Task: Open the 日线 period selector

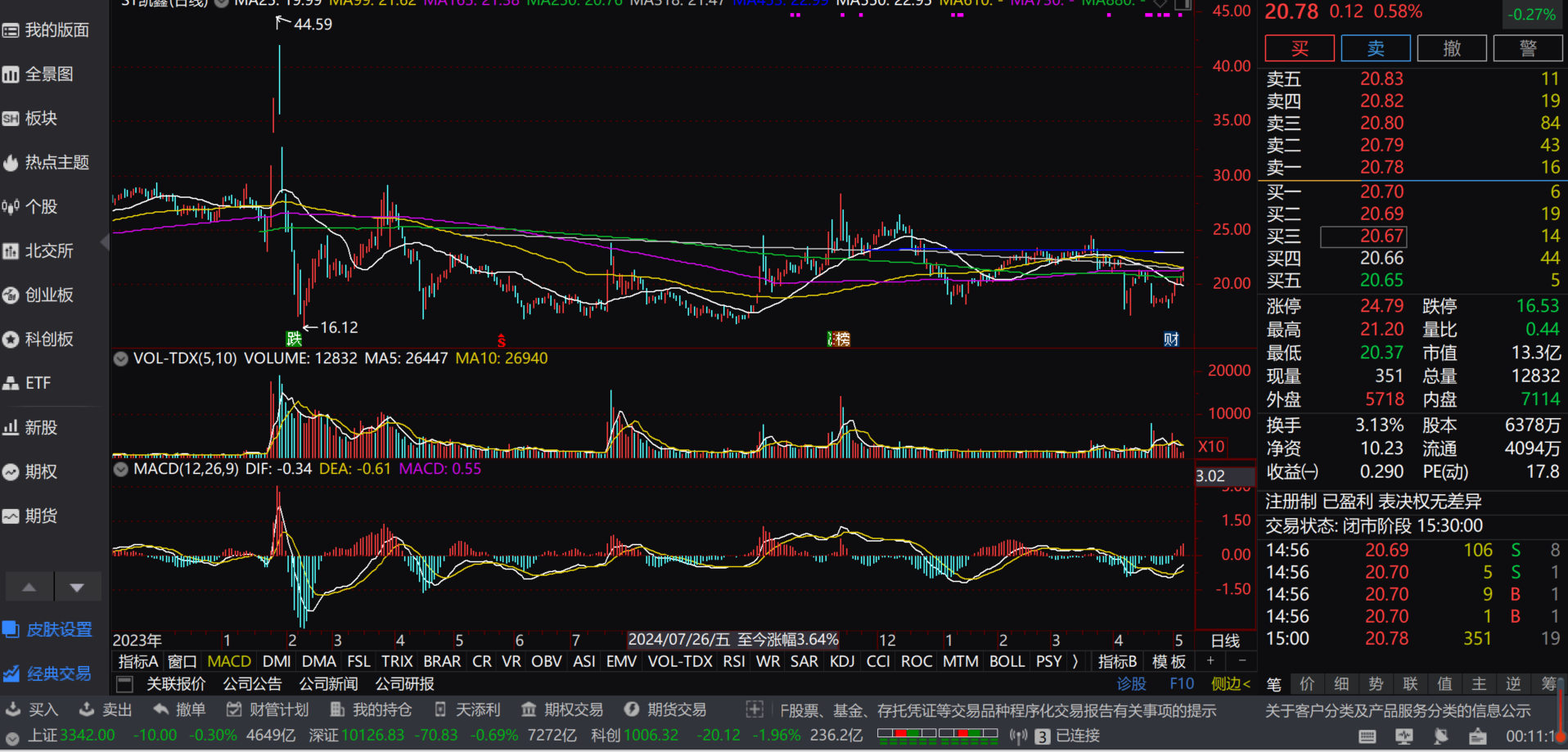Action: click(1225, 641)
